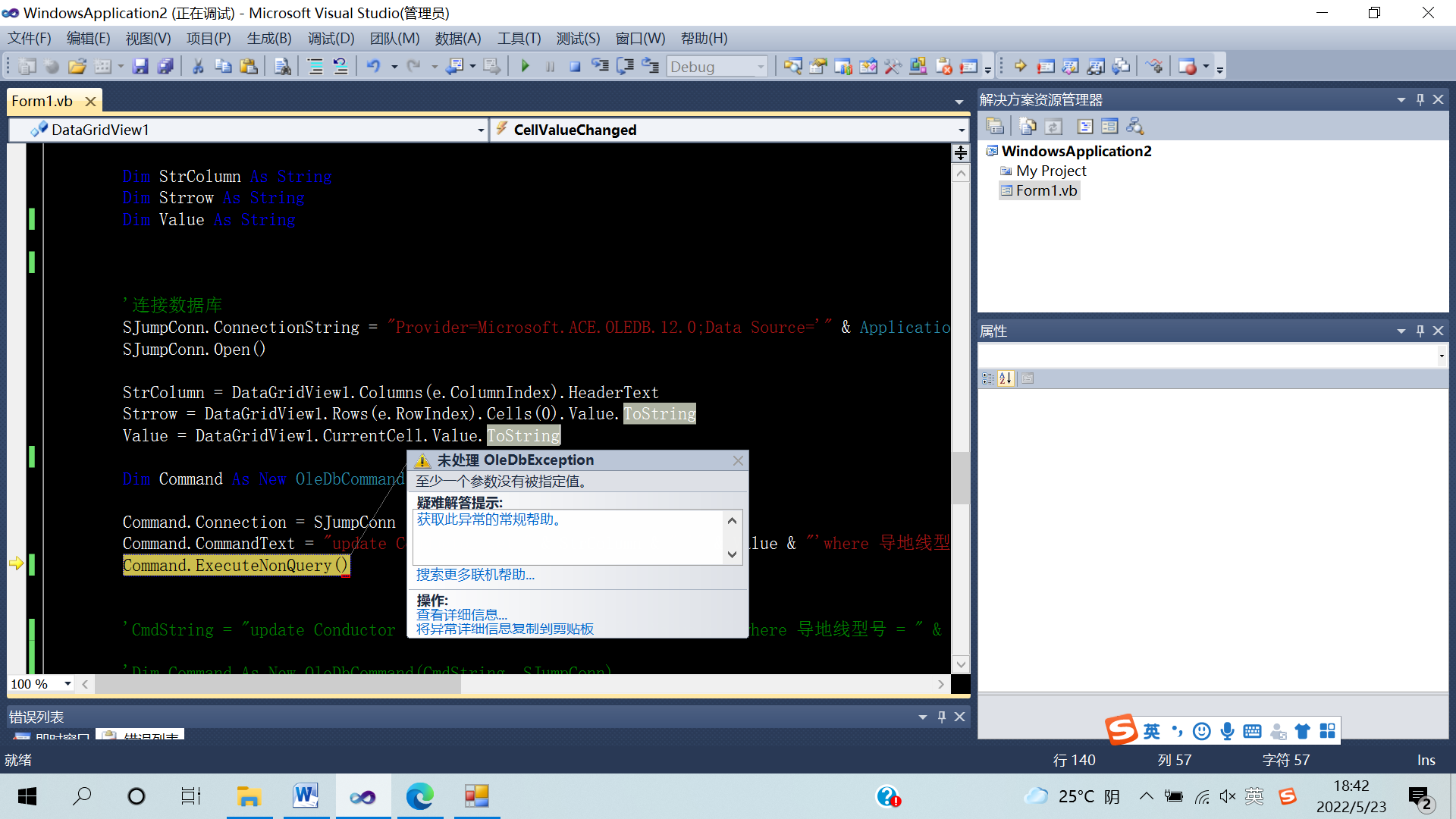Open the CellValueChanged method dropdown

tap(961, 130)
